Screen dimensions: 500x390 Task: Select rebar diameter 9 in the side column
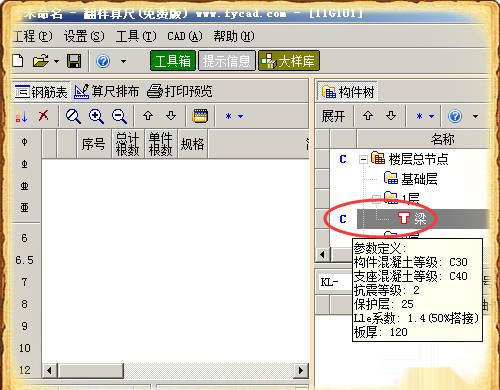(x=24, y=326)
